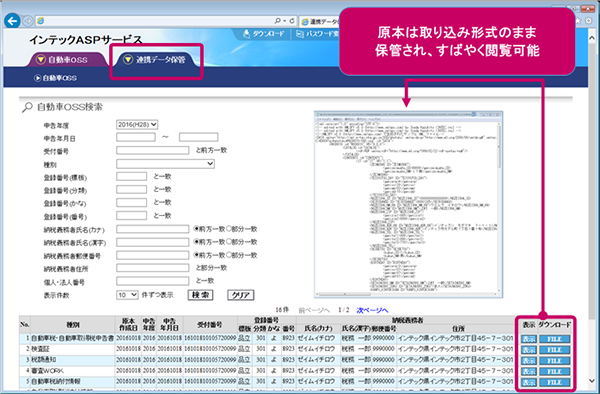Click the page vertical scrollbar down arrow
600x394 pixels.
(x=592, y=381)
